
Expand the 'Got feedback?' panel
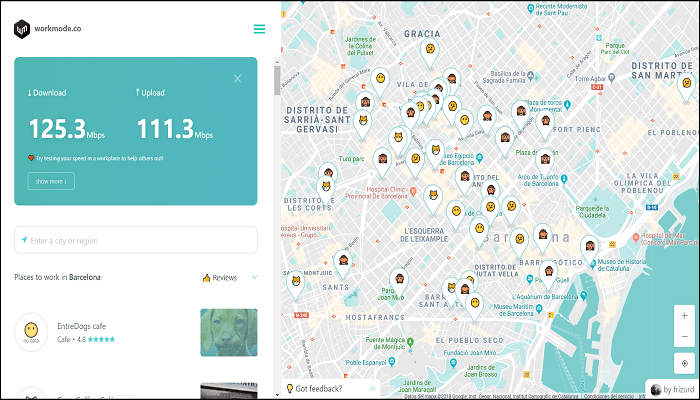click(x=330, y=388)
